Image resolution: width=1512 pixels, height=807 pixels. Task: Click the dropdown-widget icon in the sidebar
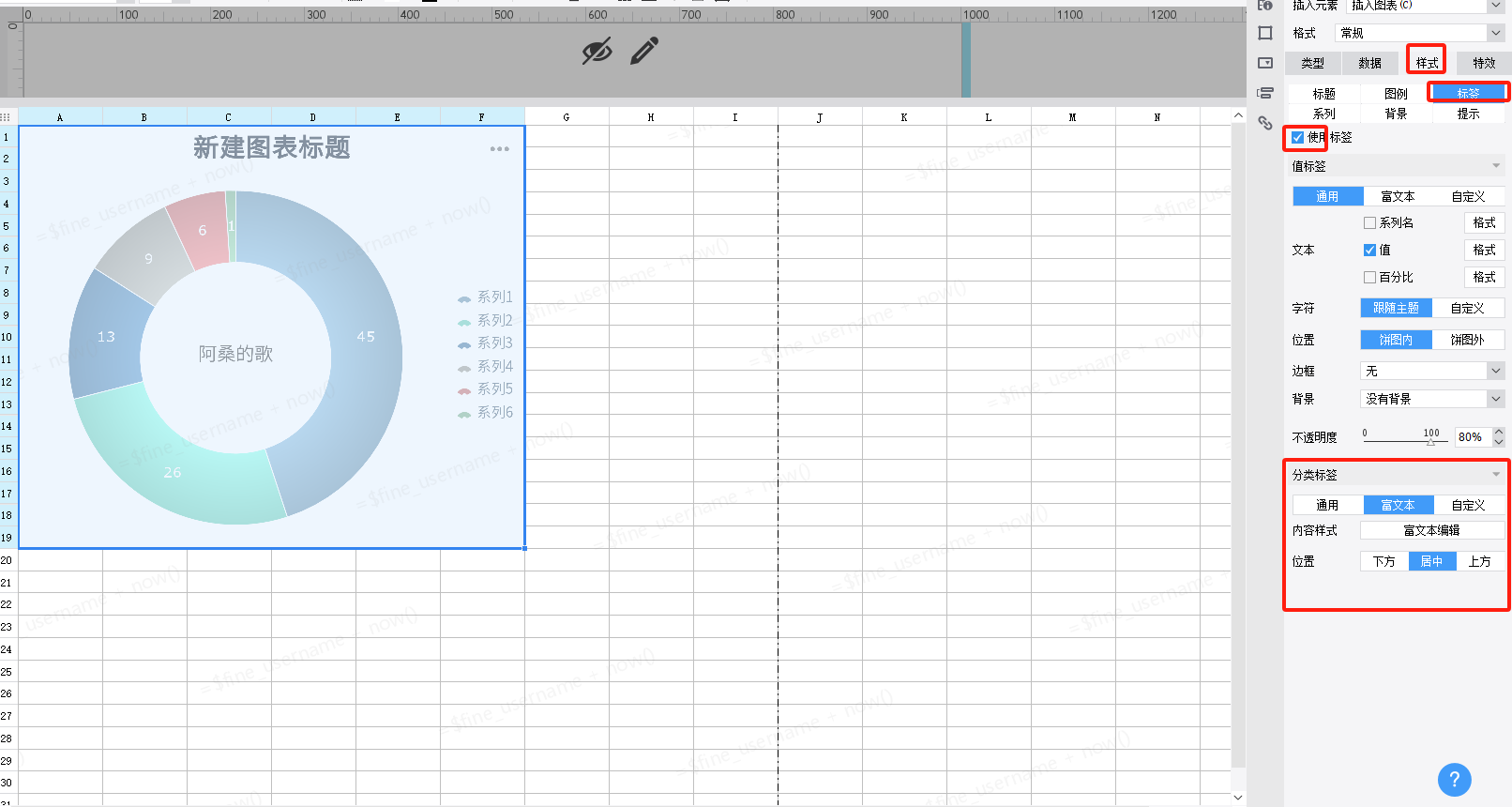coord(1265,63)
